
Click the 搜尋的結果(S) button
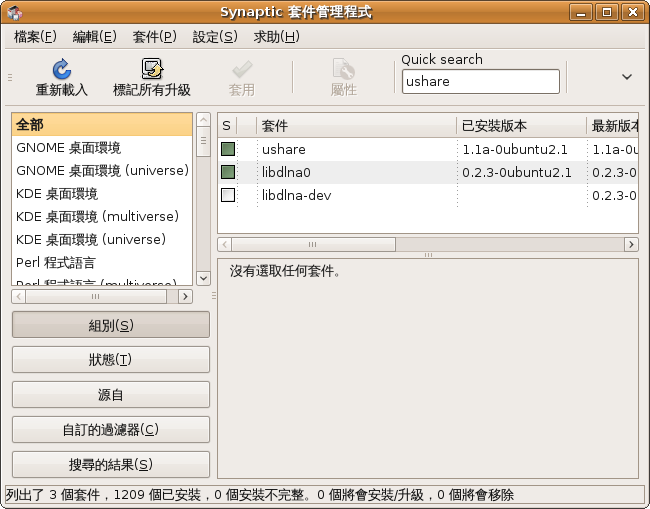(111, 464)
